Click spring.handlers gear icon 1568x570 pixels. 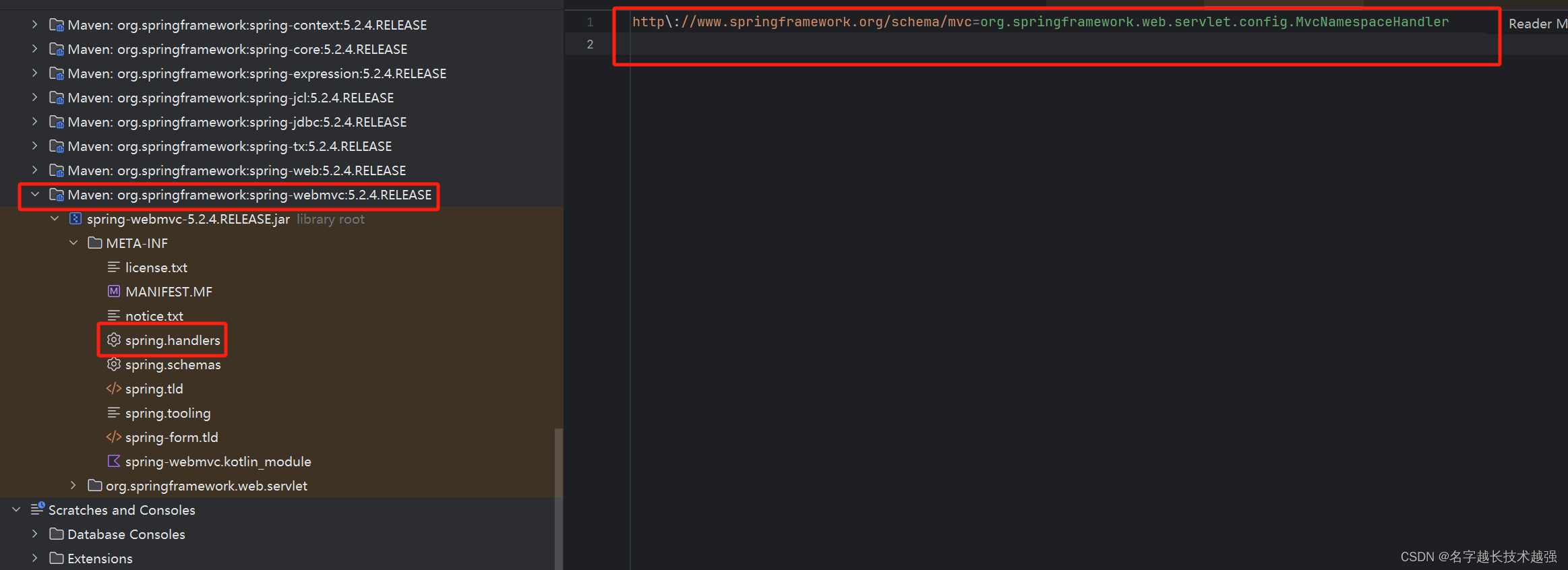coord(114,340)
